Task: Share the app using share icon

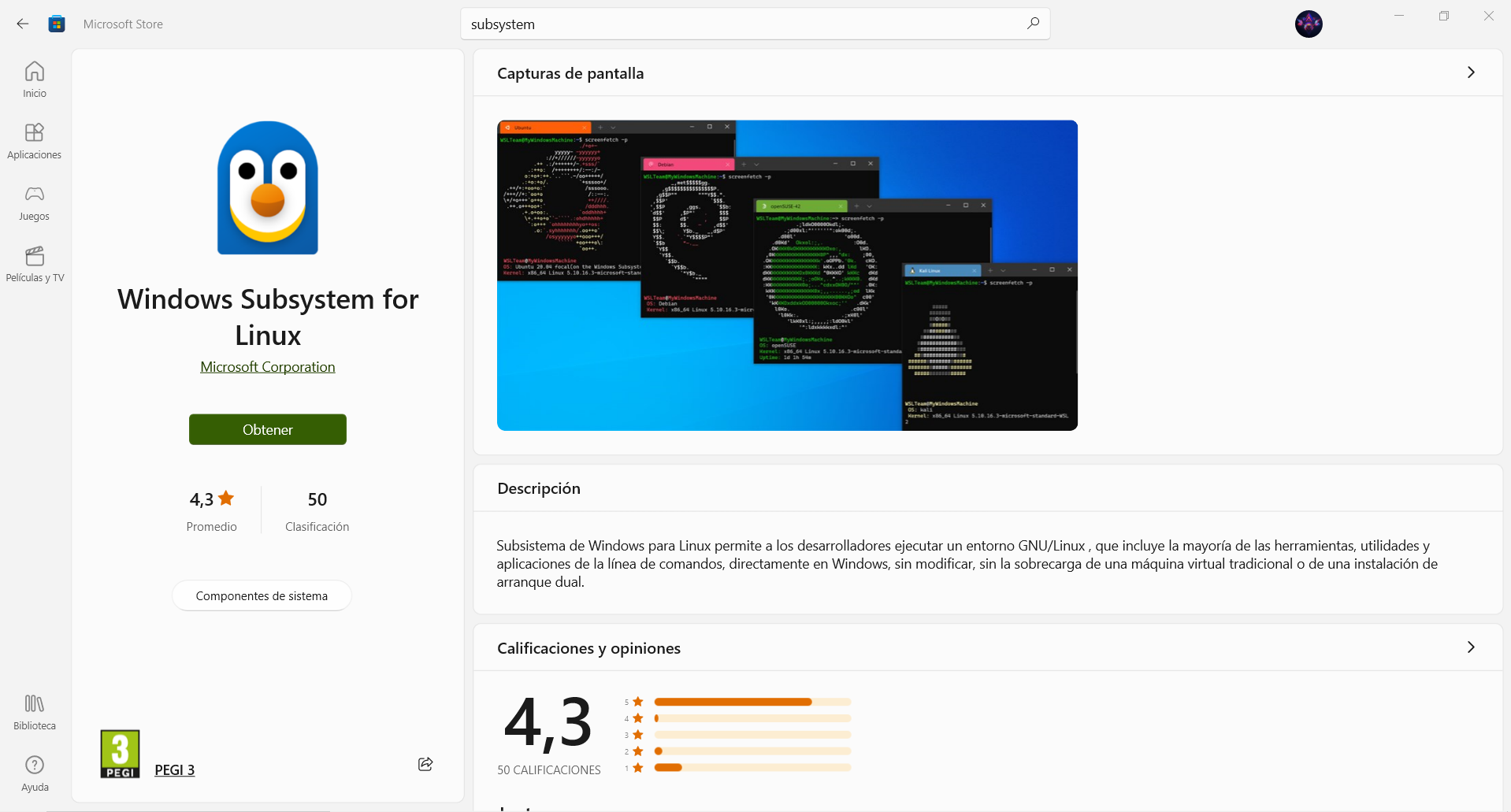Action: coord(425,764)
